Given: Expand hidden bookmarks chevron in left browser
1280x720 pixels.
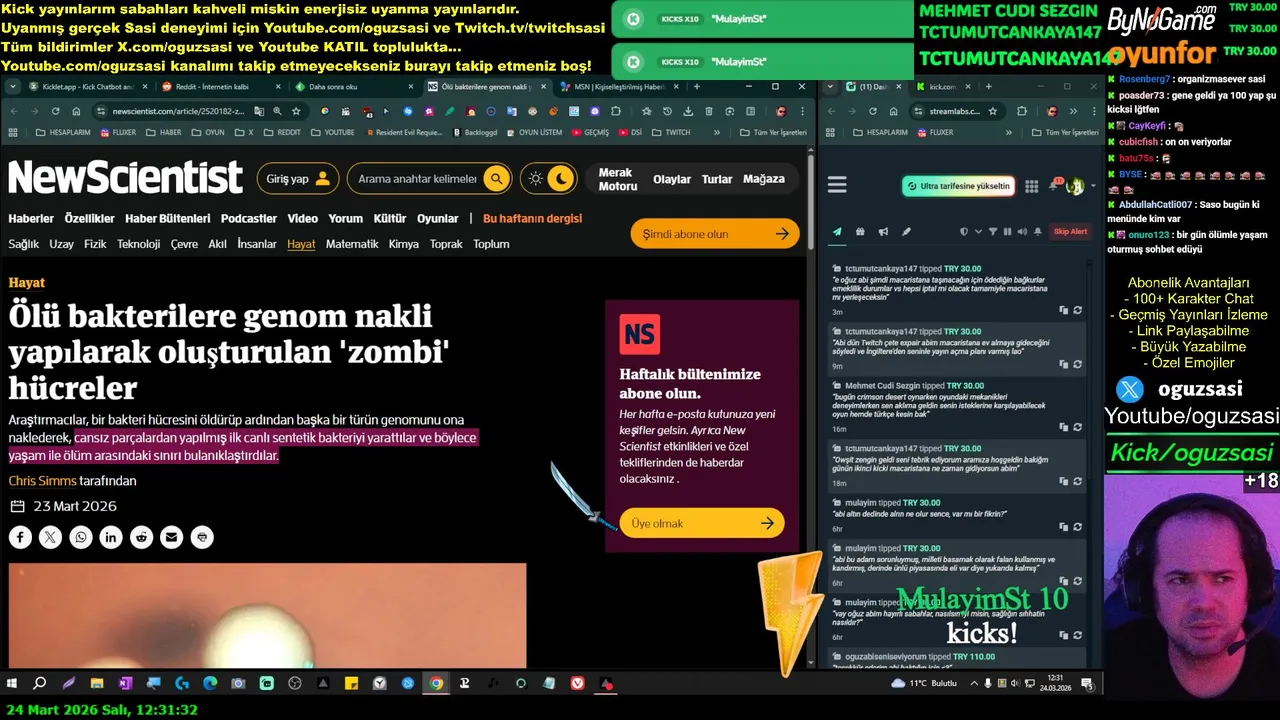Looking at the screenshot, I should pos(717,132).
